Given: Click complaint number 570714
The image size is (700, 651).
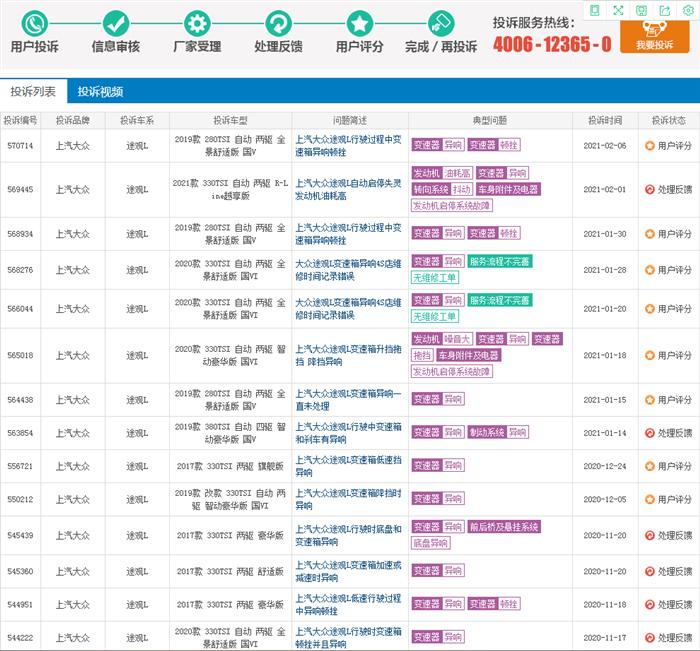Looking at the screenshot, I should point(21,146).
